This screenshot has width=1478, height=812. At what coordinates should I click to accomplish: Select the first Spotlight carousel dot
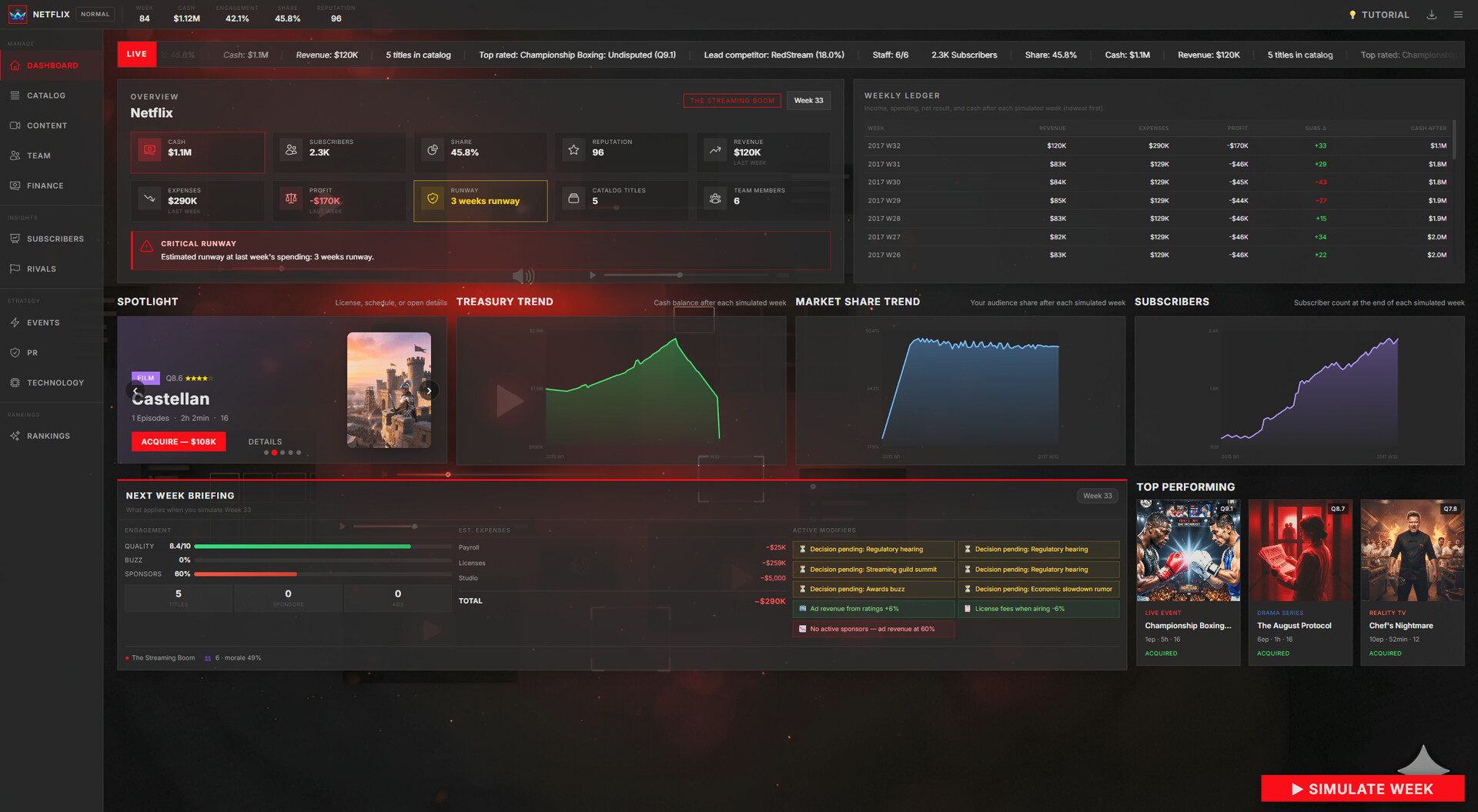pos(266,453)
